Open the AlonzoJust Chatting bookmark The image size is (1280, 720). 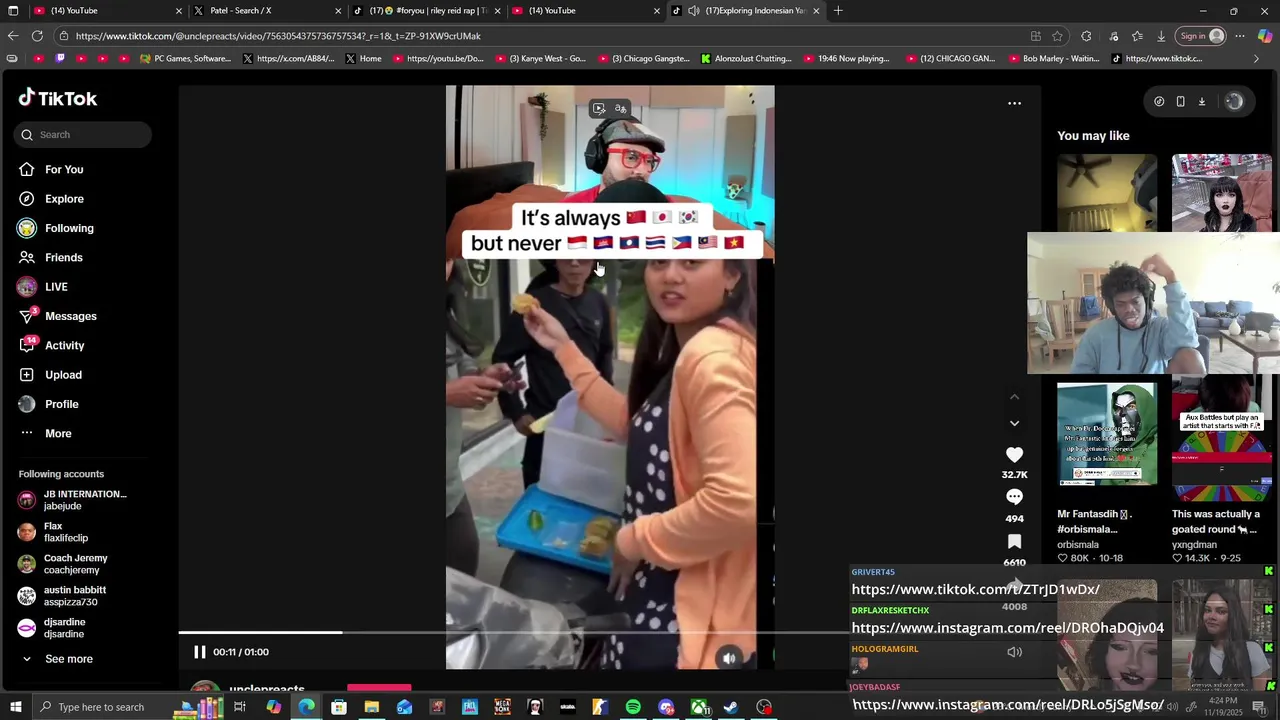tap(746, 59)
